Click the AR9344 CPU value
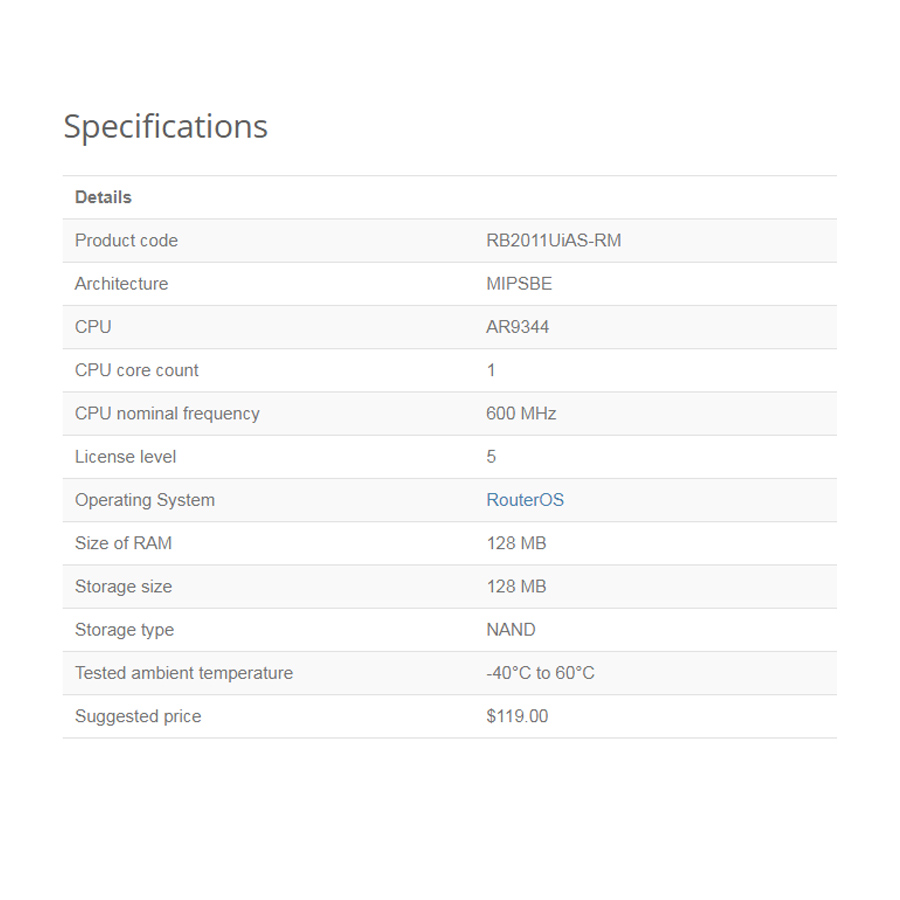900x900 pixels. (x=517, y=327)
